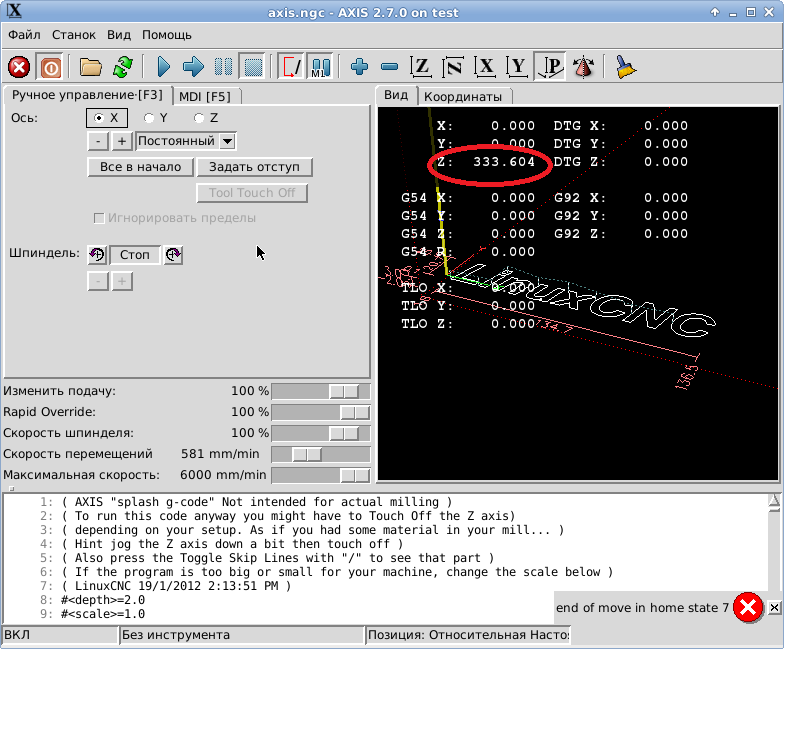This screenshot has width=811, height=742.
Task: Click the G-code listing scrollbar
Action: (x=774, y=543)
